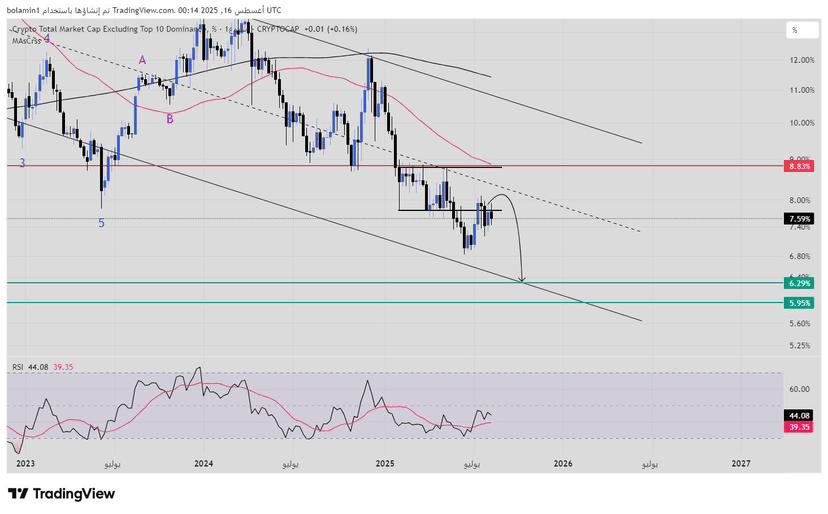
Task: Click the يوليو label after 2026
Action: 650,464
